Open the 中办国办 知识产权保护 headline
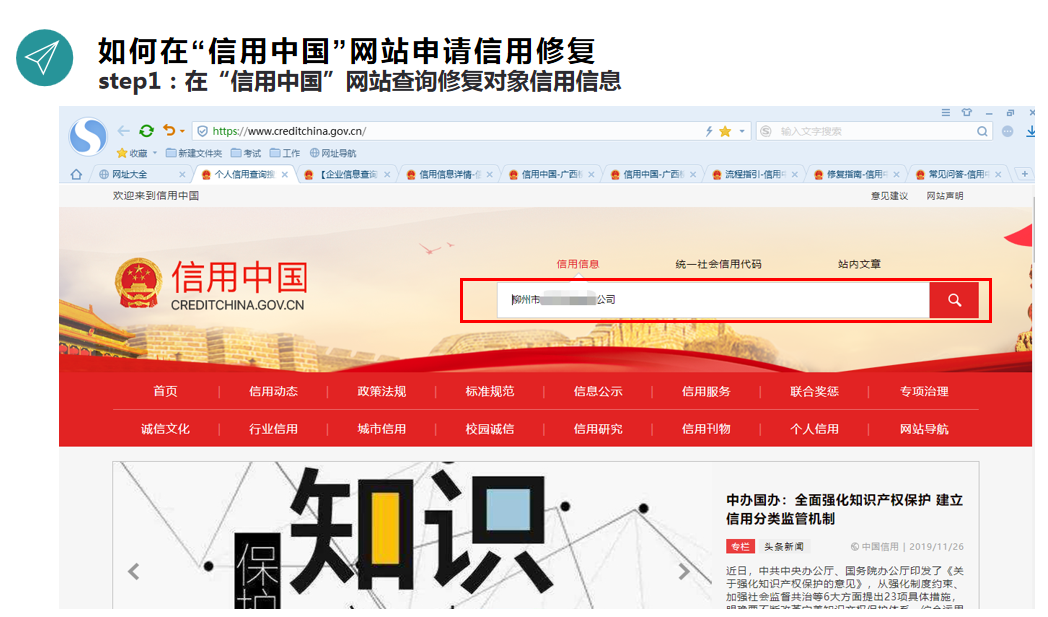 click(x=844, y=509)
